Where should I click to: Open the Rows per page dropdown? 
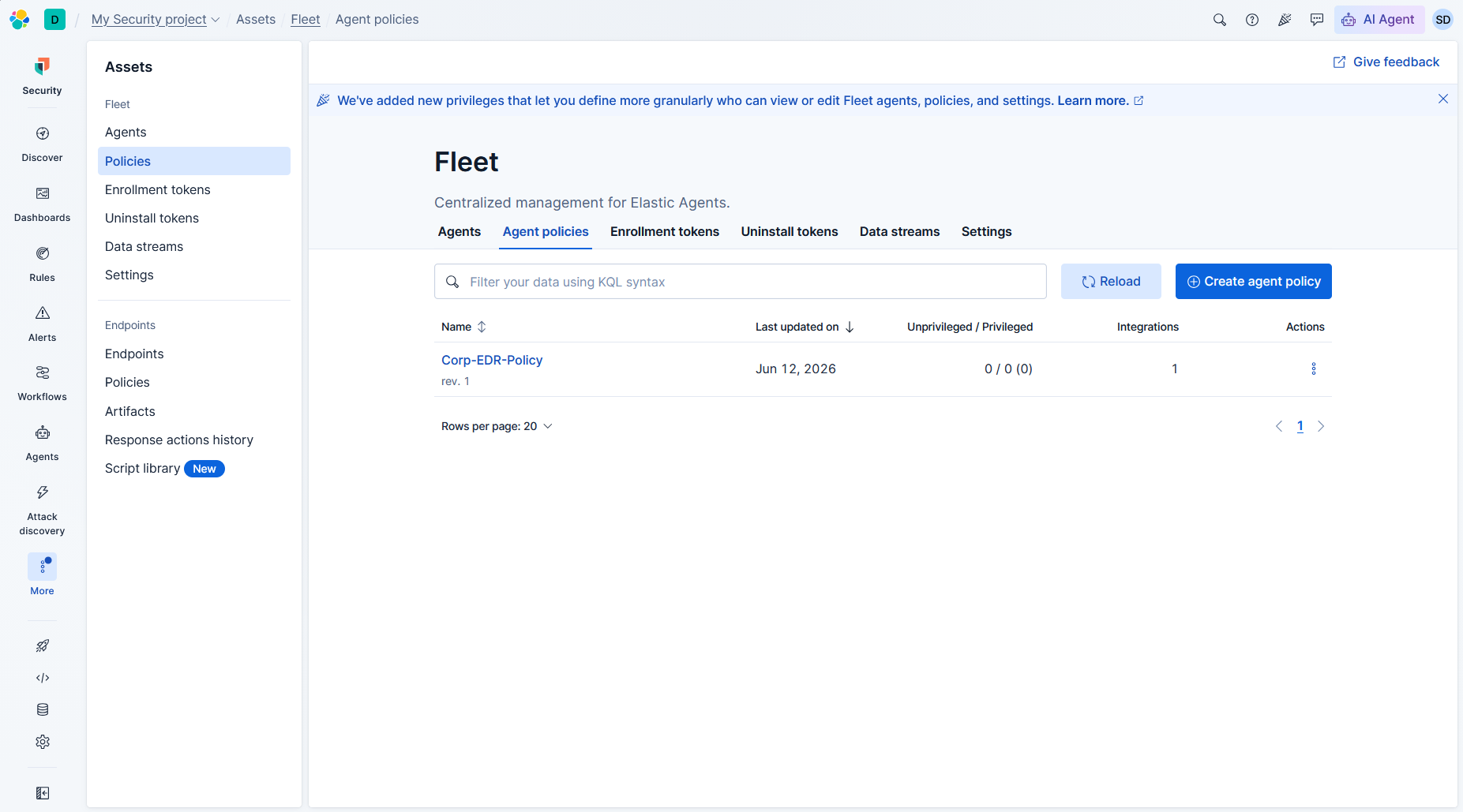point(497,426)
